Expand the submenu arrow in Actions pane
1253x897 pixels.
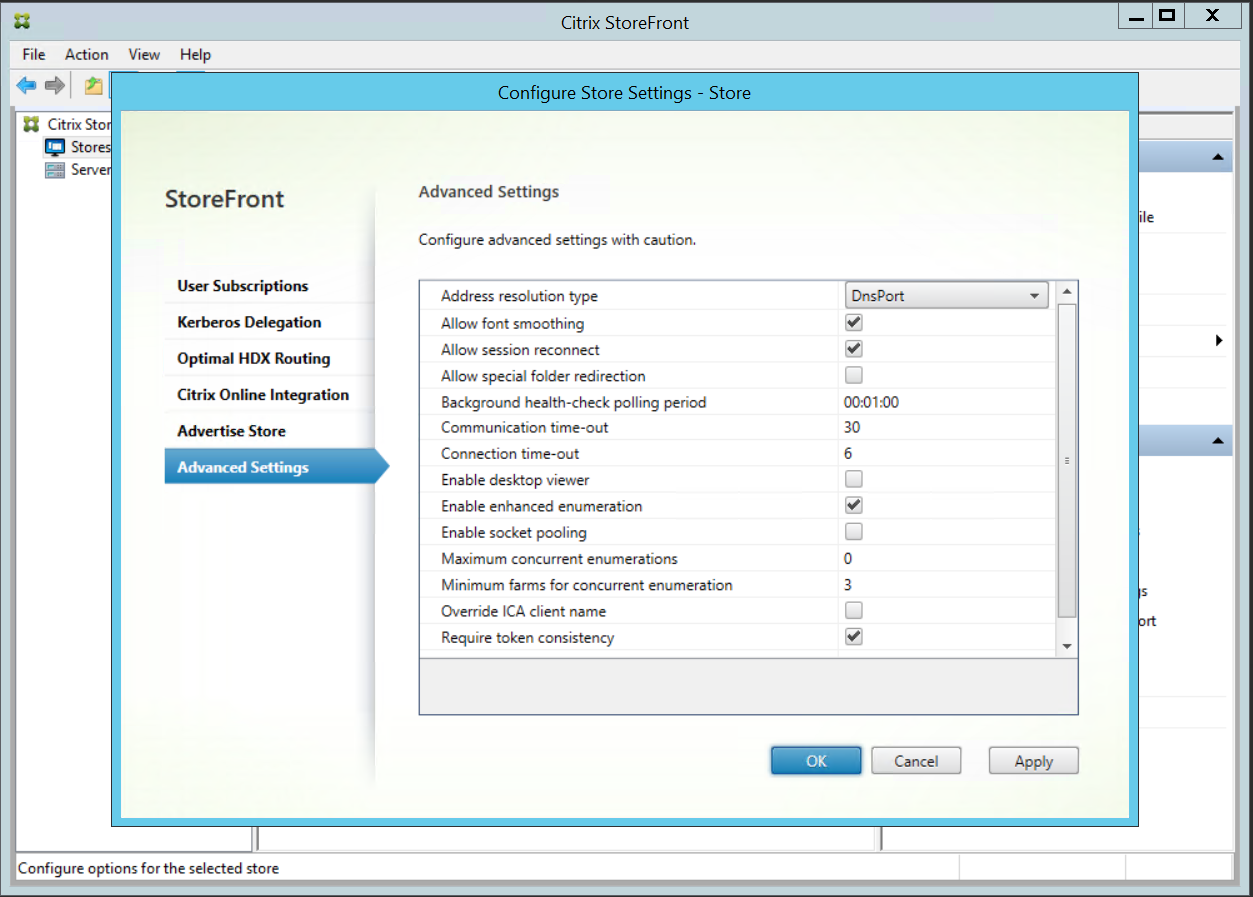pos(1219,341)
